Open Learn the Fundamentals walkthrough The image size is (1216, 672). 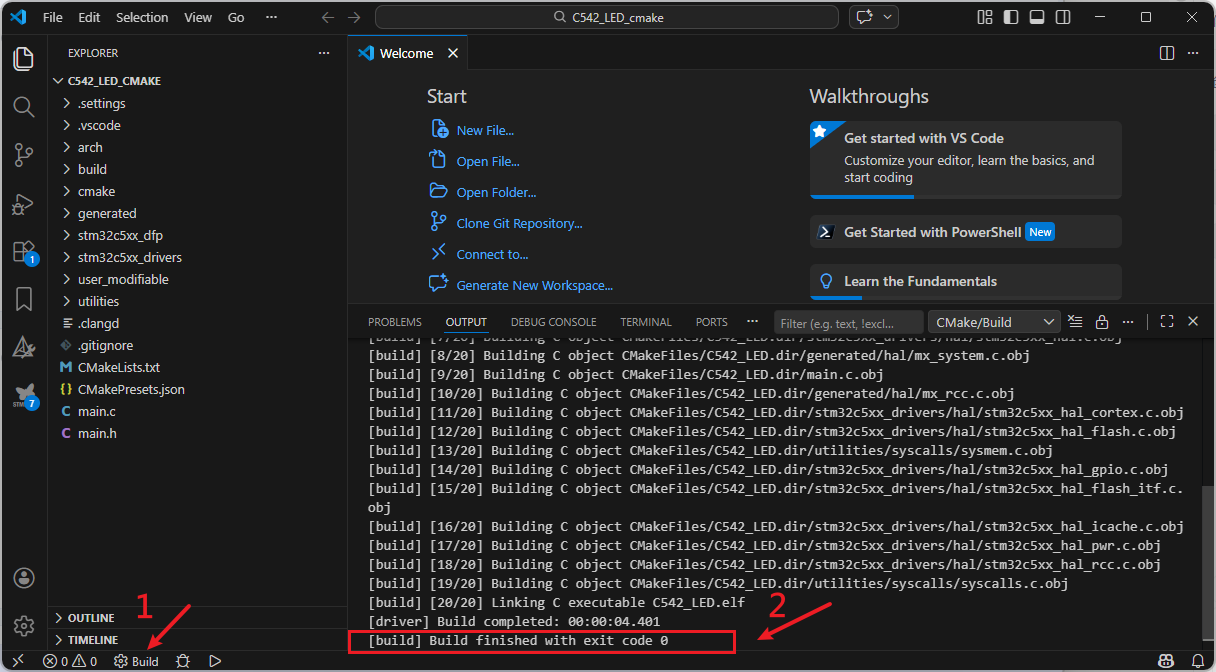(x=965, y=281)
